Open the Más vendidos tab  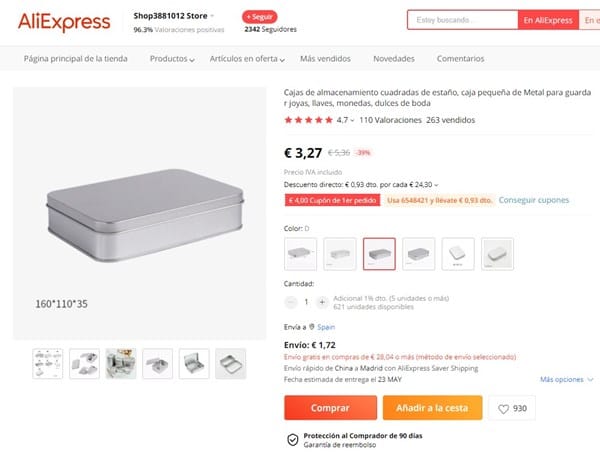click(x=323, y=59)
